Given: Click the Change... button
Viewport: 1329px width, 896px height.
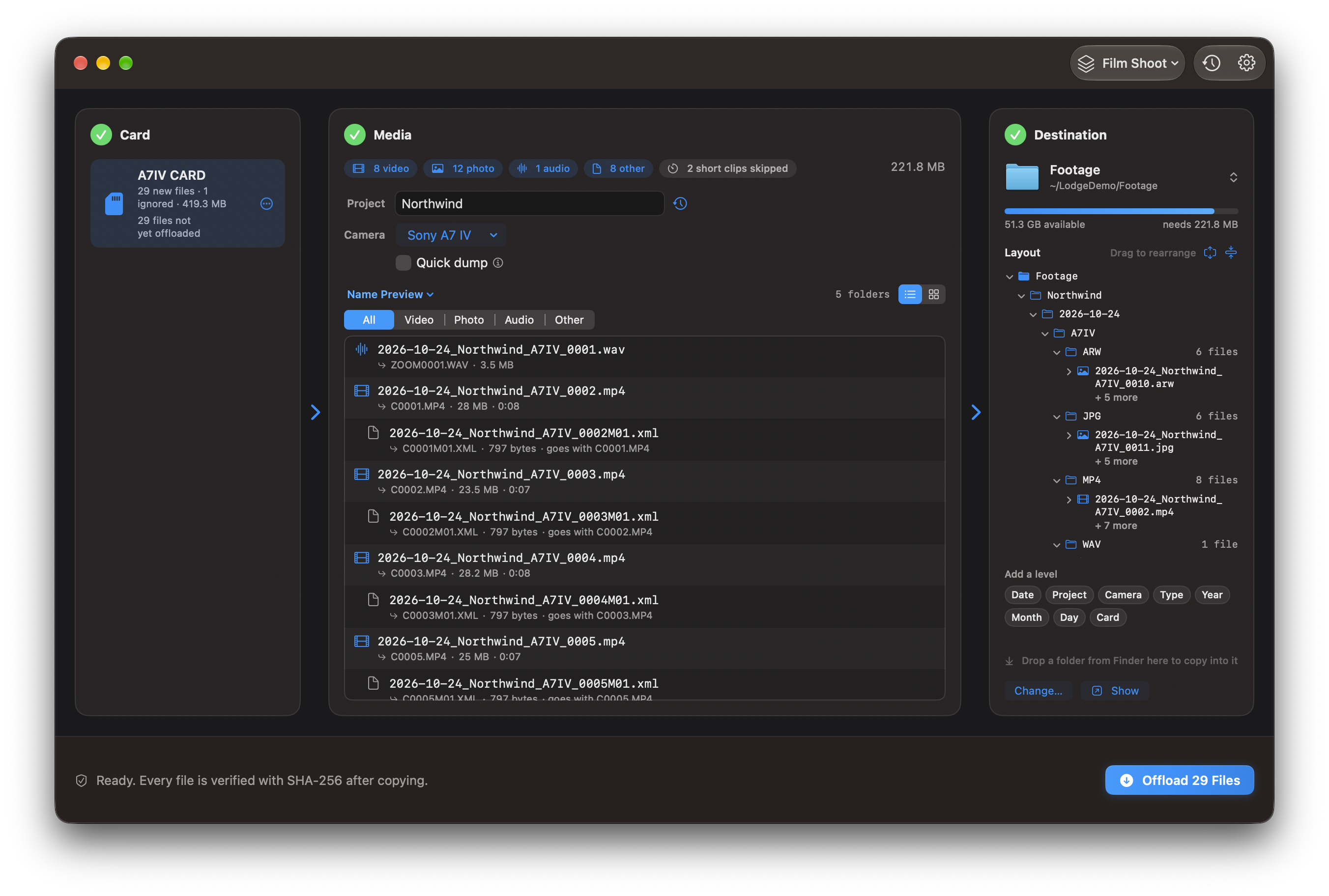Looking at the screenshot, I should (1038, 691).
